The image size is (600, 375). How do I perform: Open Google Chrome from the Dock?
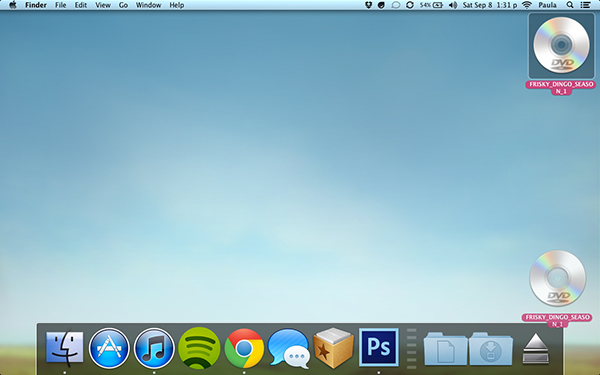[244, 348]
